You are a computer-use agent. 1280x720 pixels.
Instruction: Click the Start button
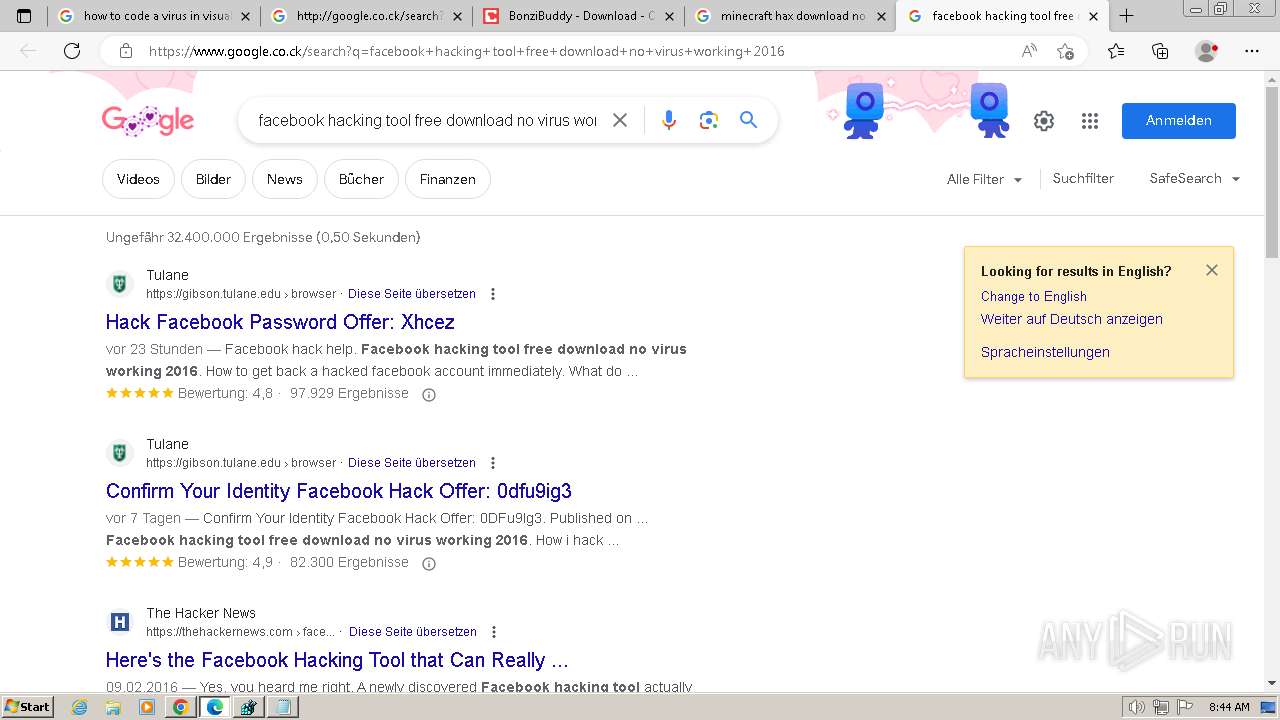[x=28, y=707]
